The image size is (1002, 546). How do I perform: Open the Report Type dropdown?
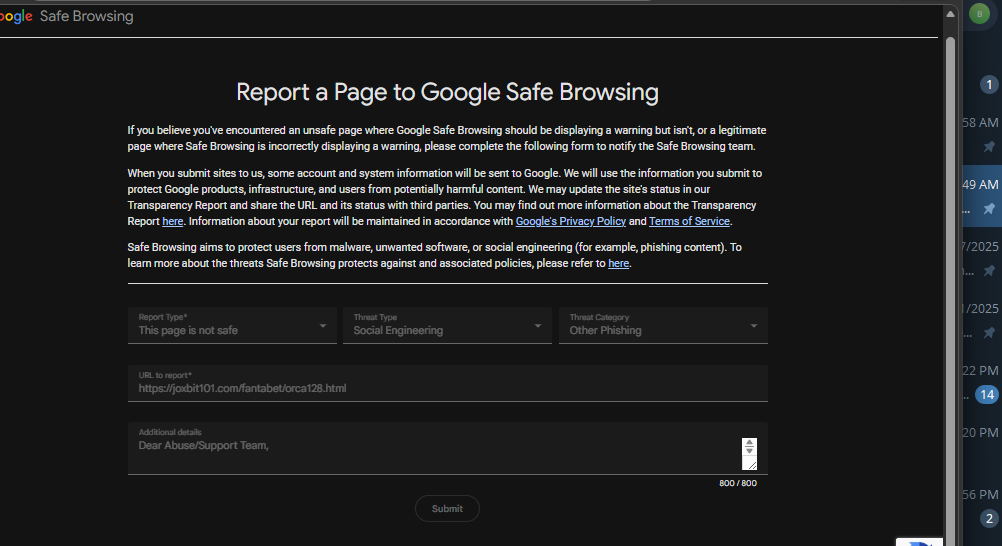tap(232, 325)
